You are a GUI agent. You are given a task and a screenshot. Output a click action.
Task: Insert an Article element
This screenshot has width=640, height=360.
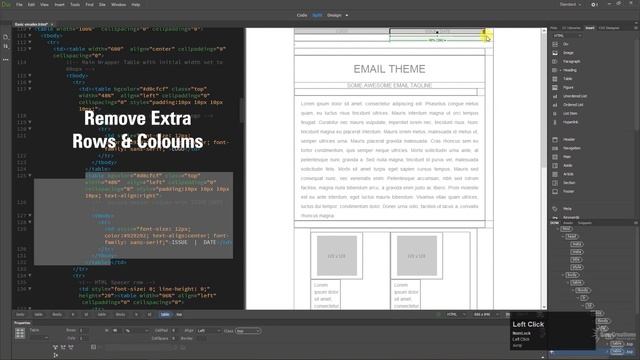click(x=568, y=174)
